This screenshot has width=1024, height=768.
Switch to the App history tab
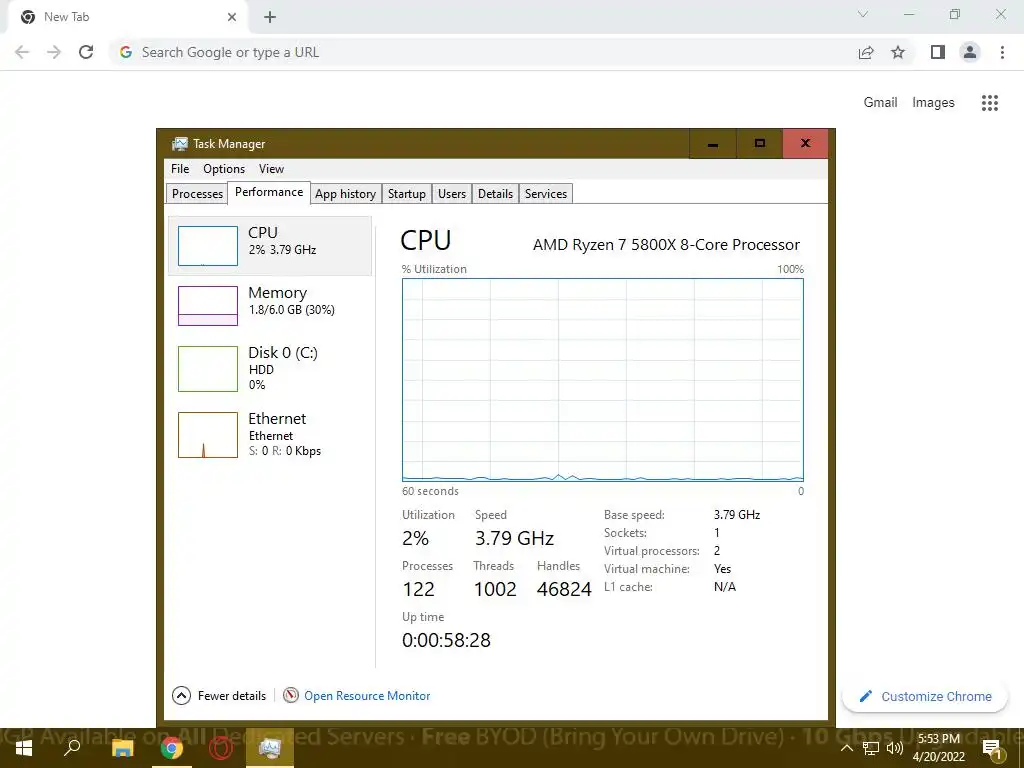345,193
